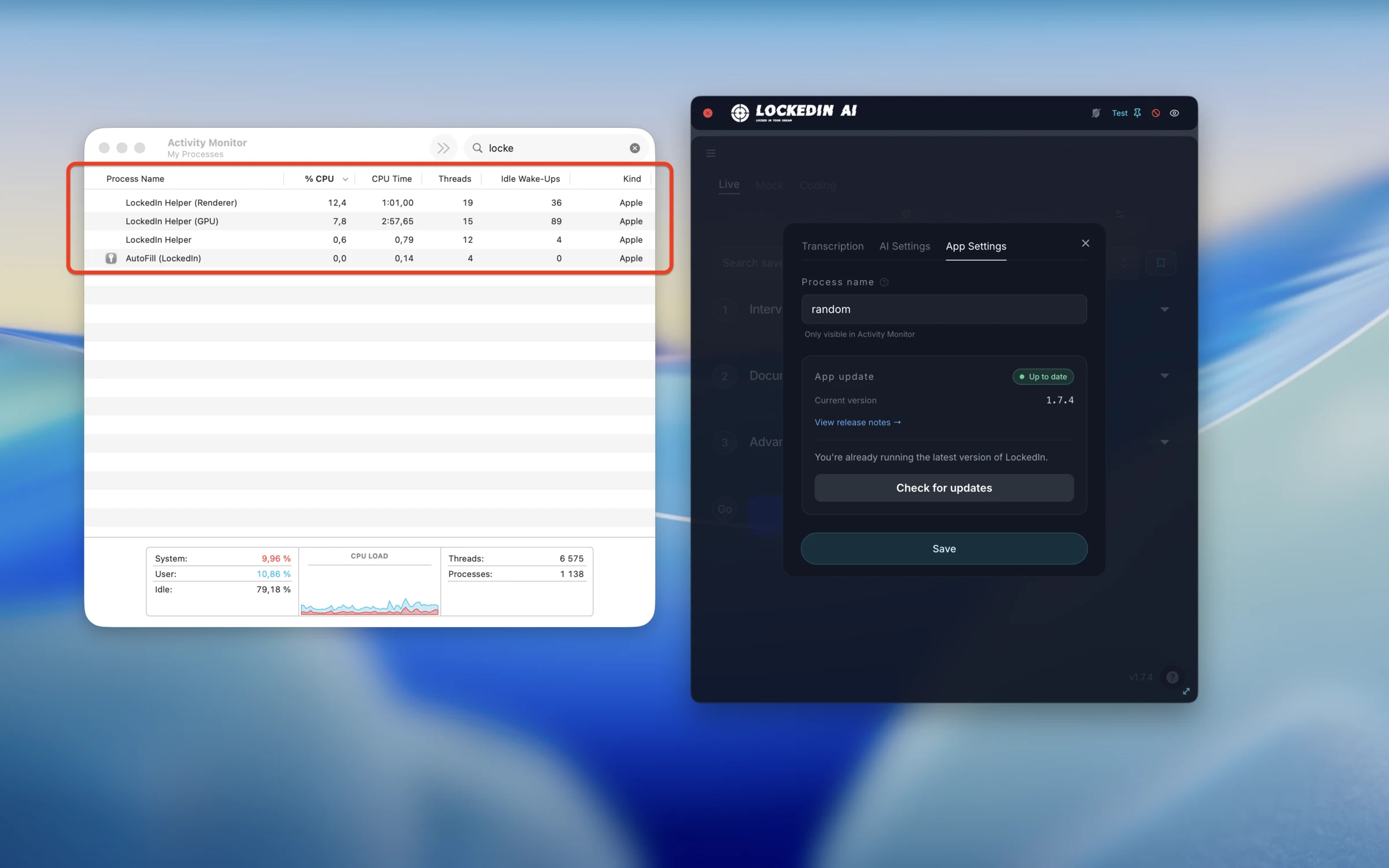Toggle the eye visibility icon in LockedIn header
Image resolution: width=1389 pixels, height=868 pixels.
[x=1174, y=113]
